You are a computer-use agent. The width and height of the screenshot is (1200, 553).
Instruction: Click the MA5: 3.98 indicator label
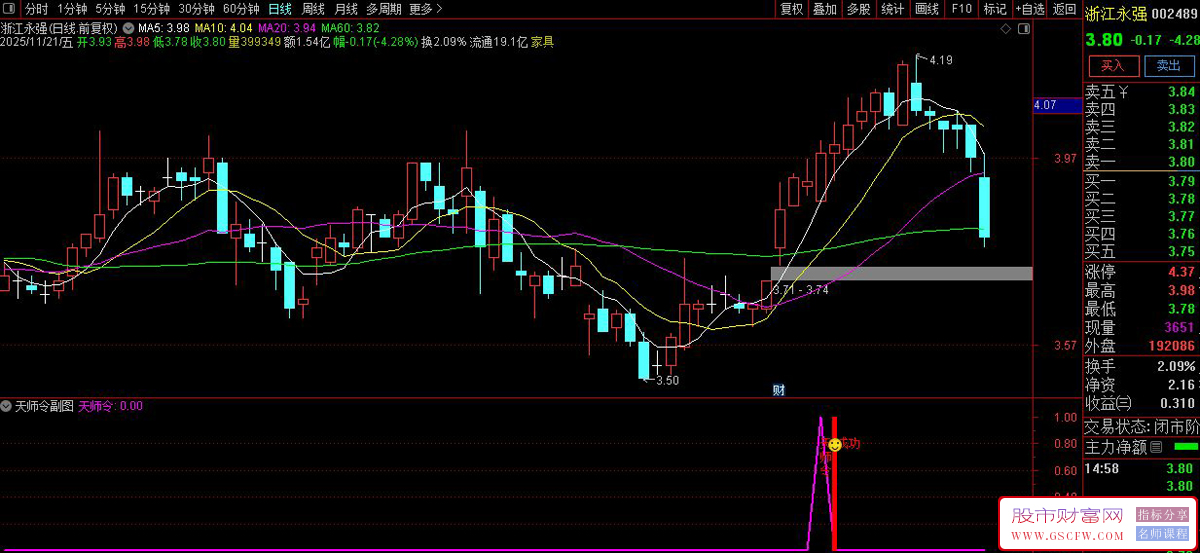(164, 28)
